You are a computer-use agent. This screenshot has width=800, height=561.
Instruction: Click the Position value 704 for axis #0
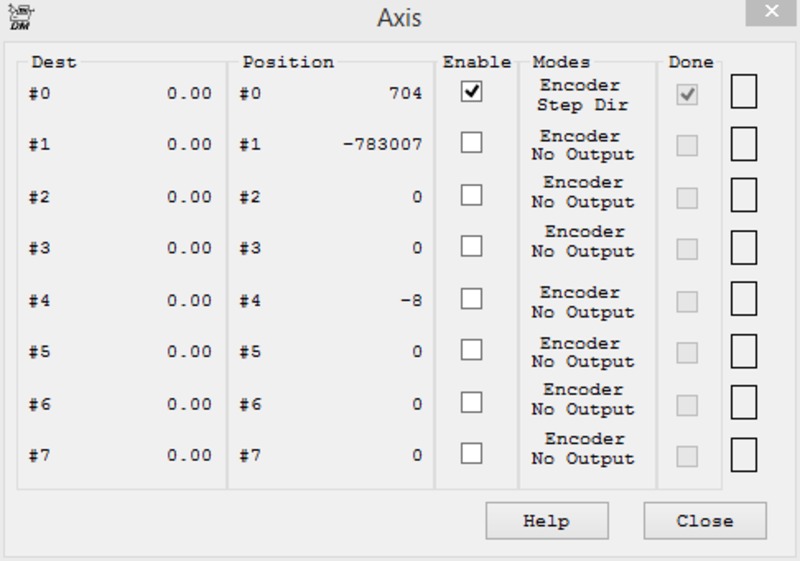point(404,93)
